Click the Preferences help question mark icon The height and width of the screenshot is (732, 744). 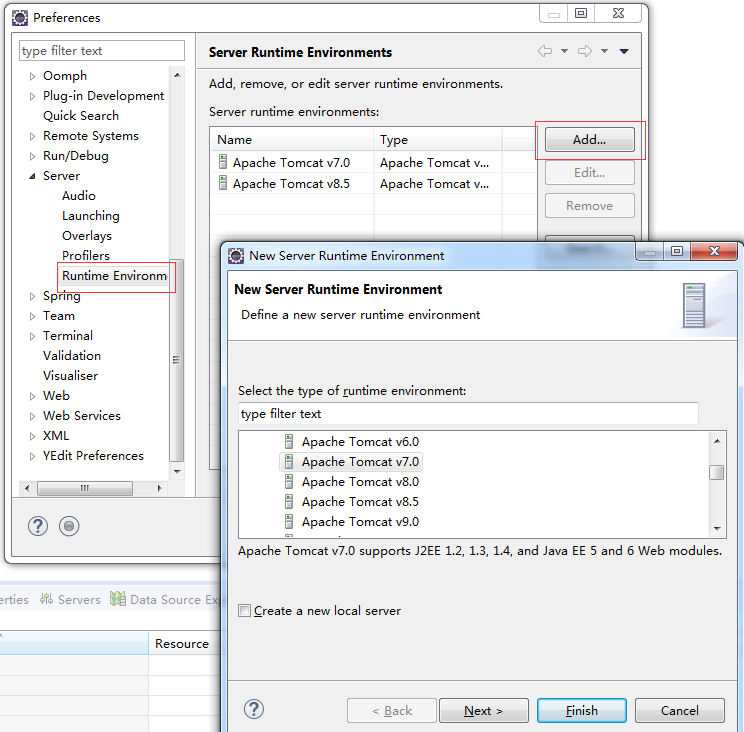pos(38,526)
